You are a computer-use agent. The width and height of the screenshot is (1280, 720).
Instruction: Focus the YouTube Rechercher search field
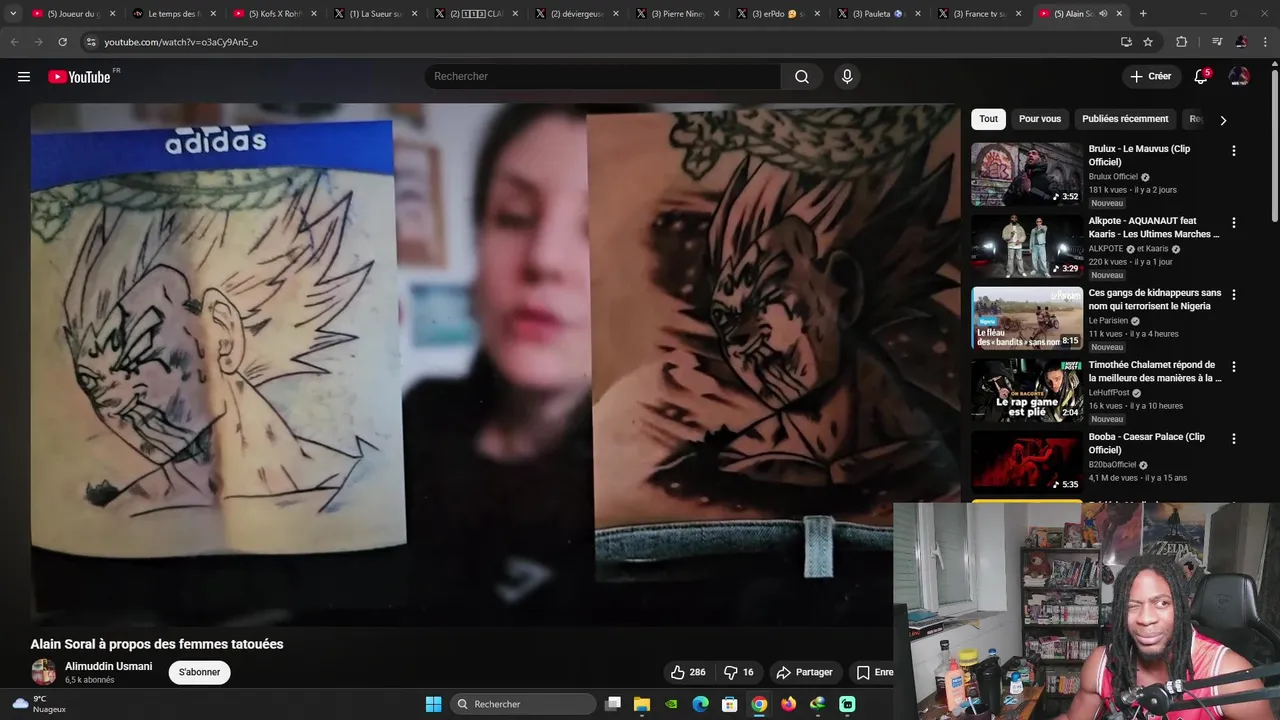click(x=602, y=77)
